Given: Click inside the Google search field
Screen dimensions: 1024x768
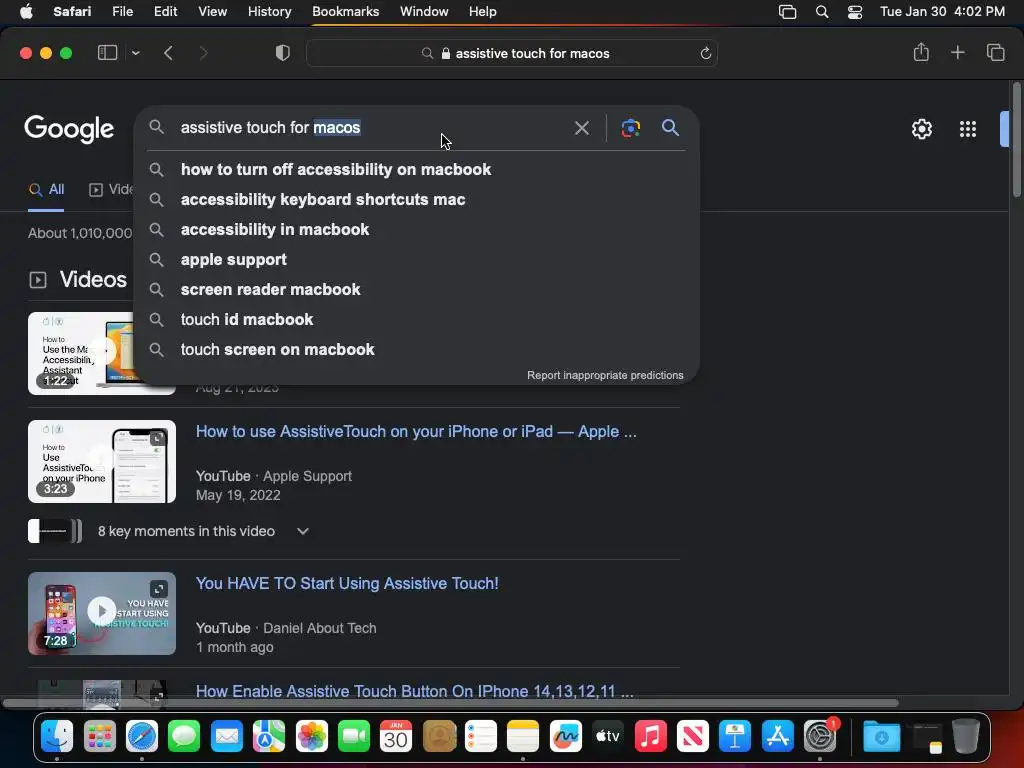Looking at the screenshot, I should tap(372, 127).
